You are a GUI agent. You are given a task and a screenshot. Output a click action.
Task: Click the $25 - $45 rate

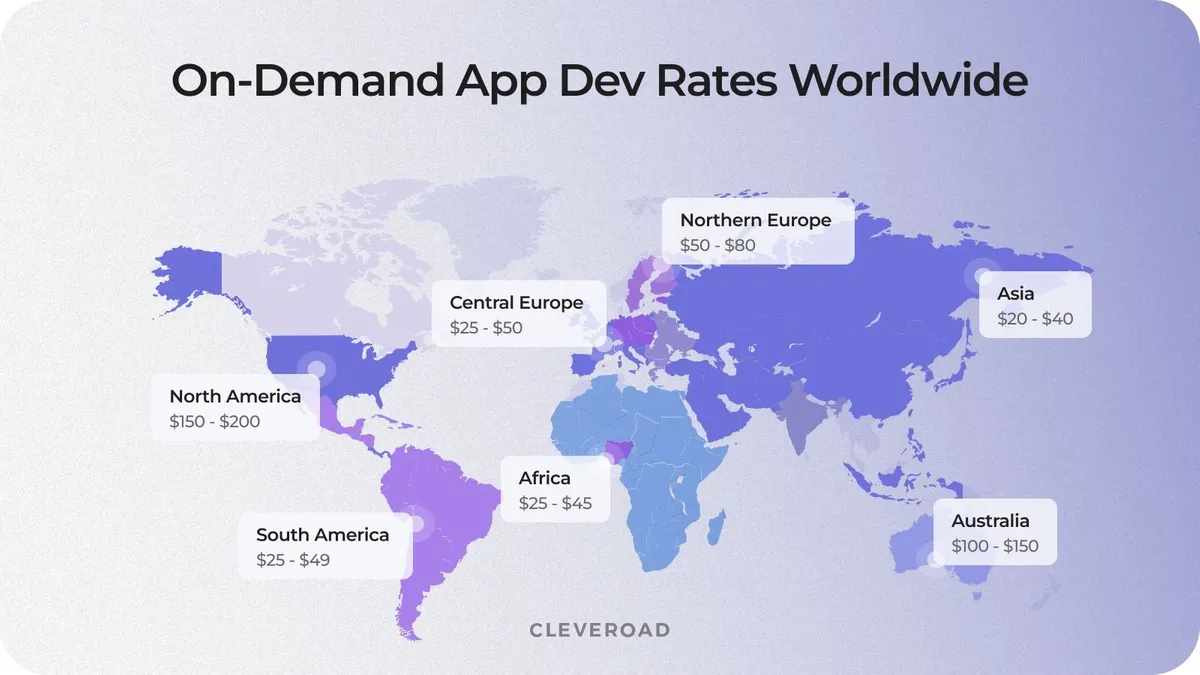[x=555, y=503]
